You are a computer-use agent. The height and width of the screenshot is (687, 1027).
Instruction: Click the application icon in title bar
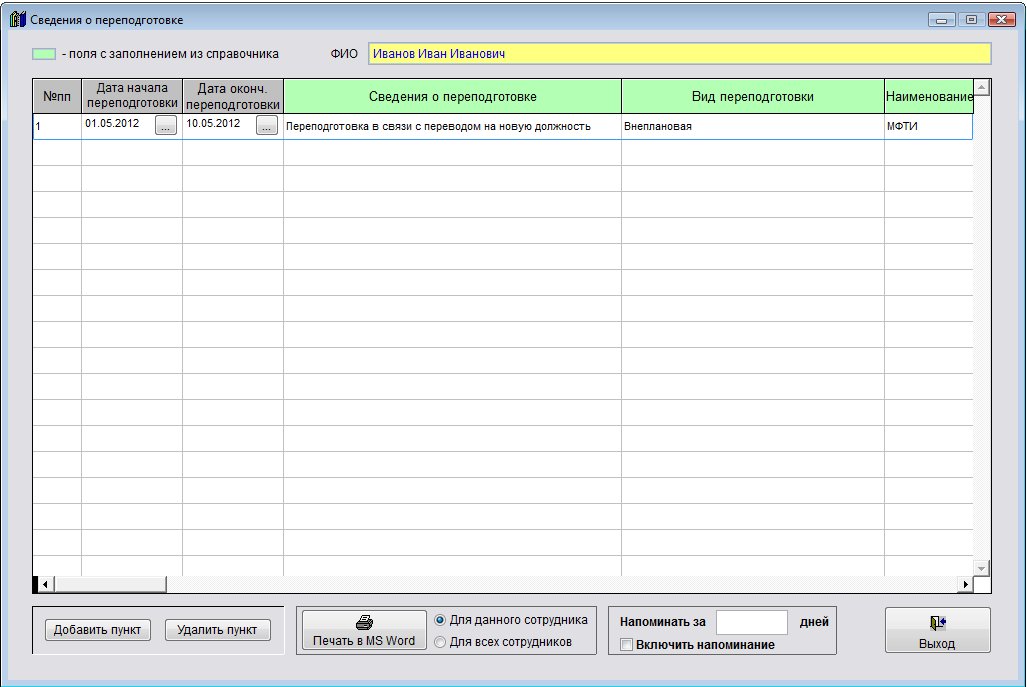pos(17,19)
